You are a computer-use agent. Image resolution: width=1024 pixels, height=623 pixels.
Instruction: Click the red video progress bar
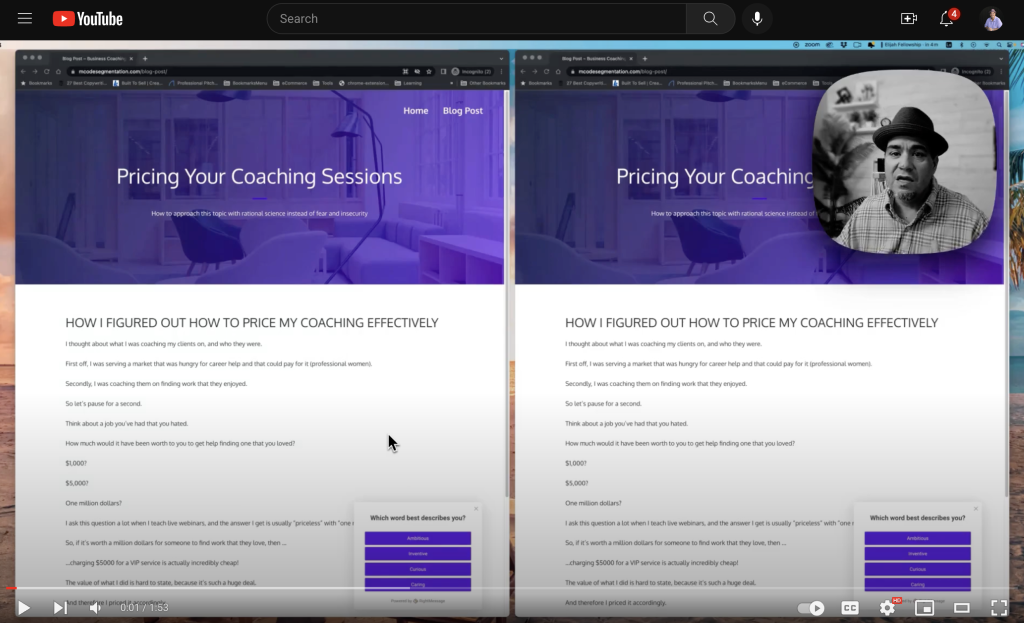[400, 589]
